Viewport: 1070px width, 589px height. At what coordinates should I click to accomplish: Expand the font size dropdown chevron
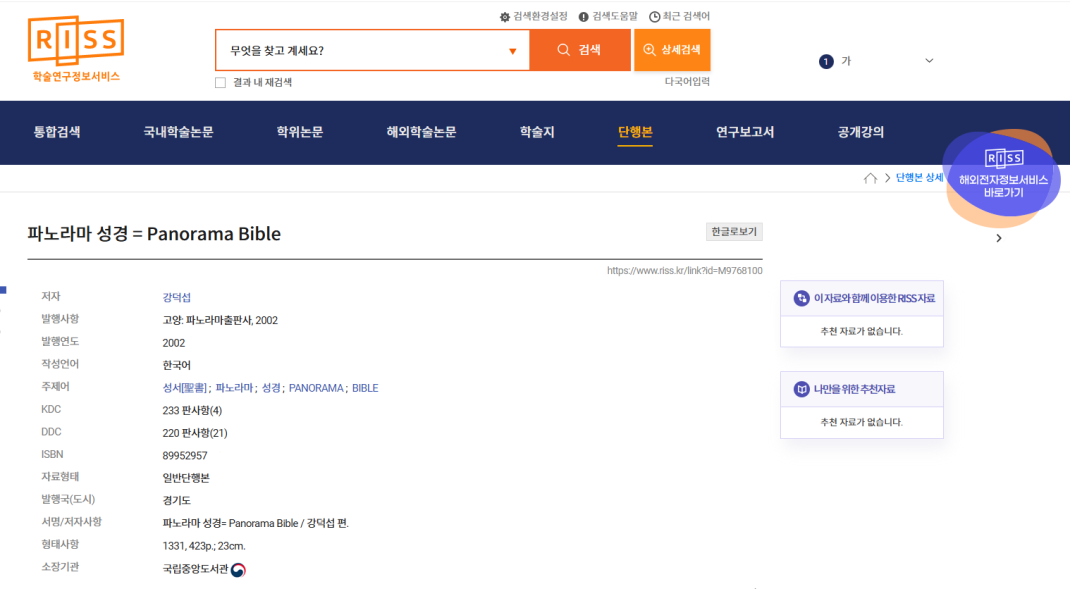[x=929, y=61]
